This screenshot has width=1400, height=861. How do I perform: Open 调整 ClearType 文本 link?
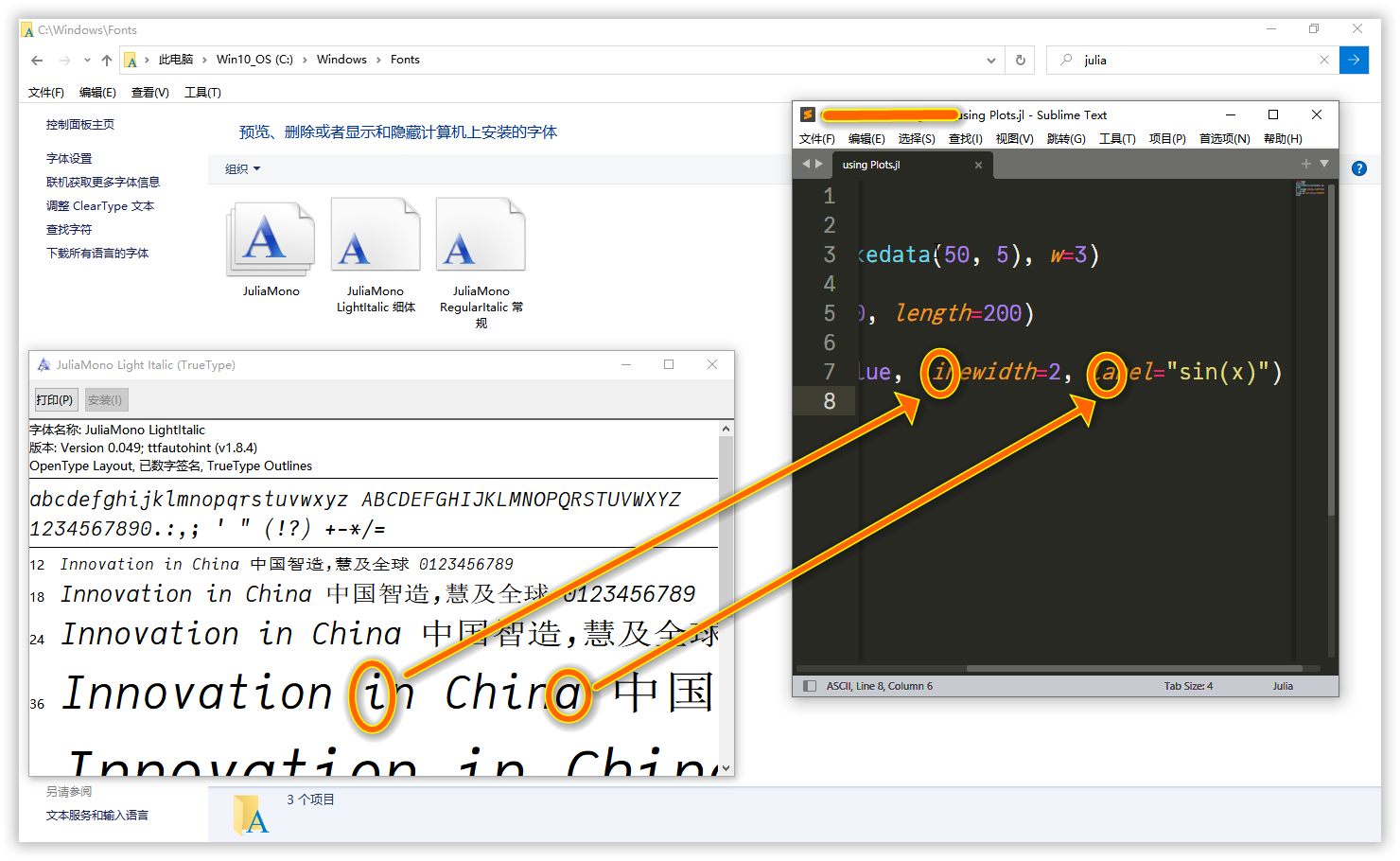click(x=100, y=206)
